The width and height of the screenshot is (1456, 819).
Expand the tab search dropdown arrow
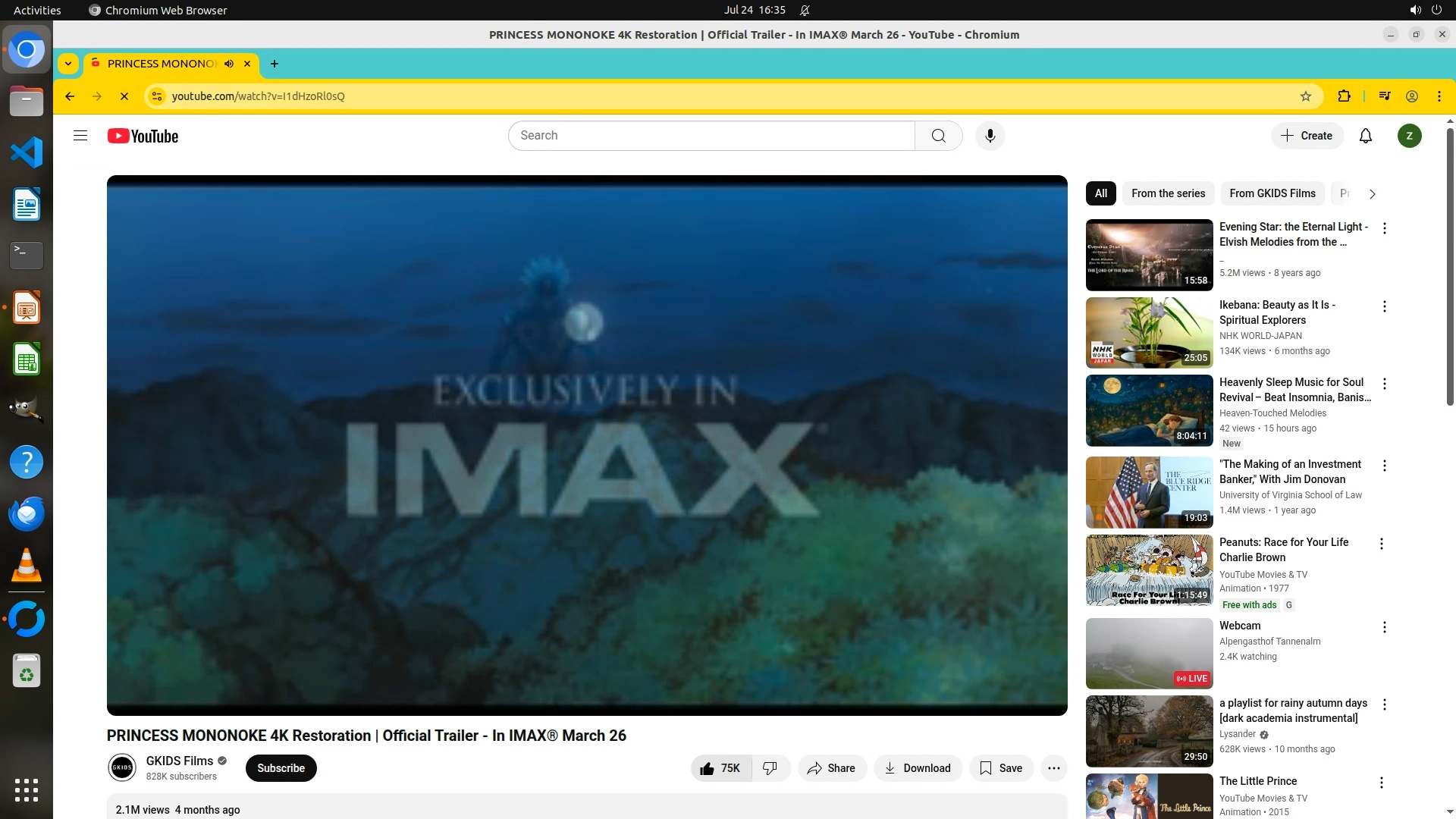(68, 64)
